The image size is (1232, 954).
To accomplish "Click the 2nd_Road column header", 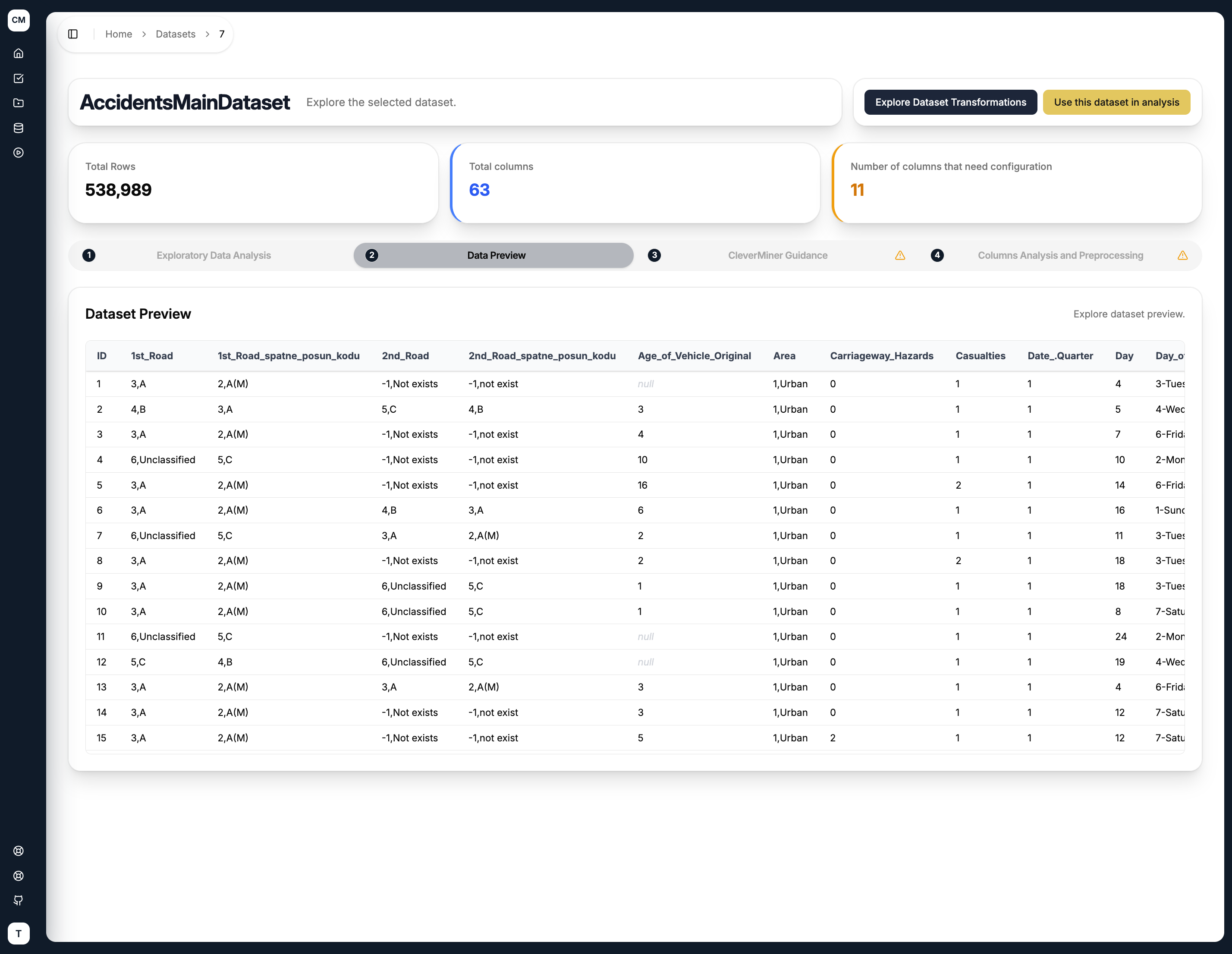I will (405, 356).
